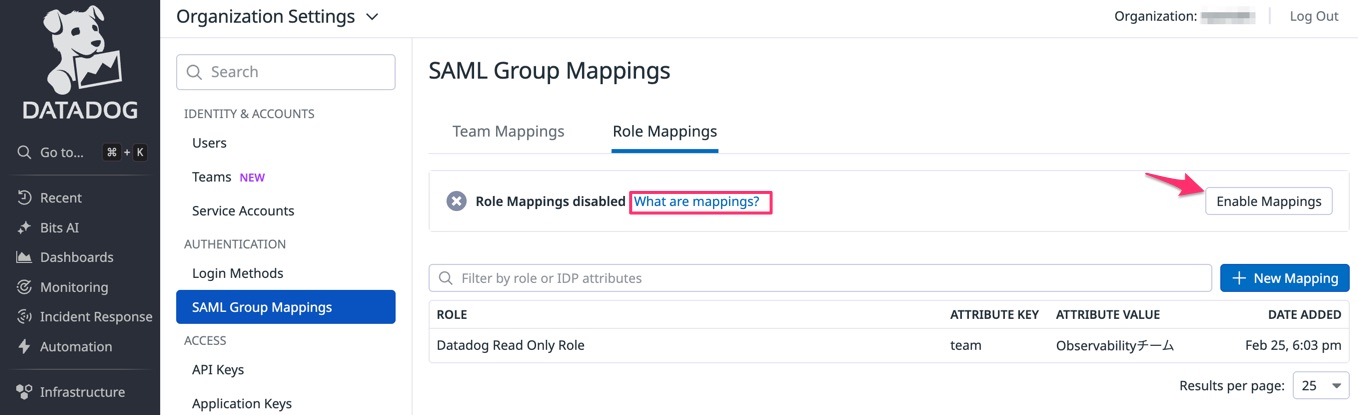
Task: Click the Dashboards chart icon
Action: click(25, 257)
